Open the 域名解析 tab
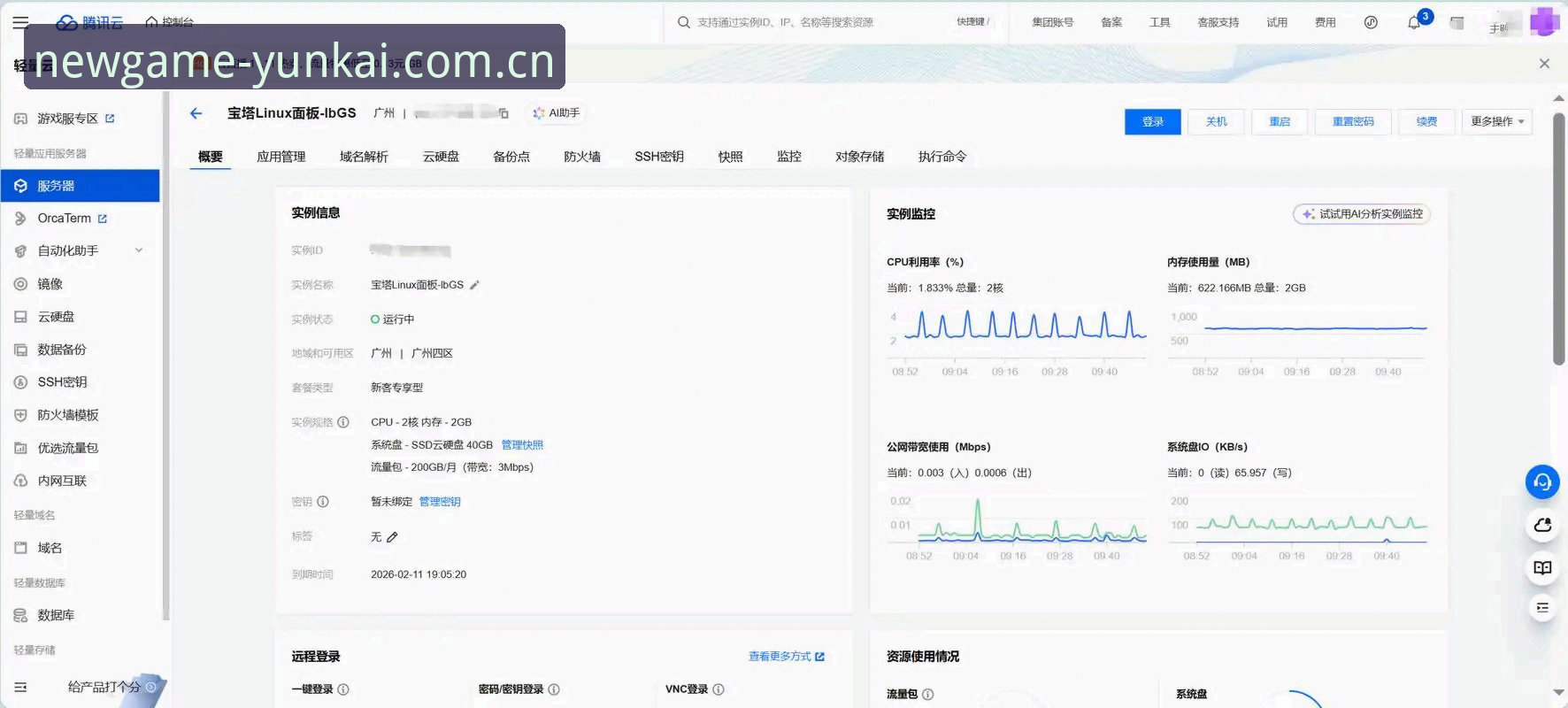This screenshot has height=708, width=1568. click(364, 157)
